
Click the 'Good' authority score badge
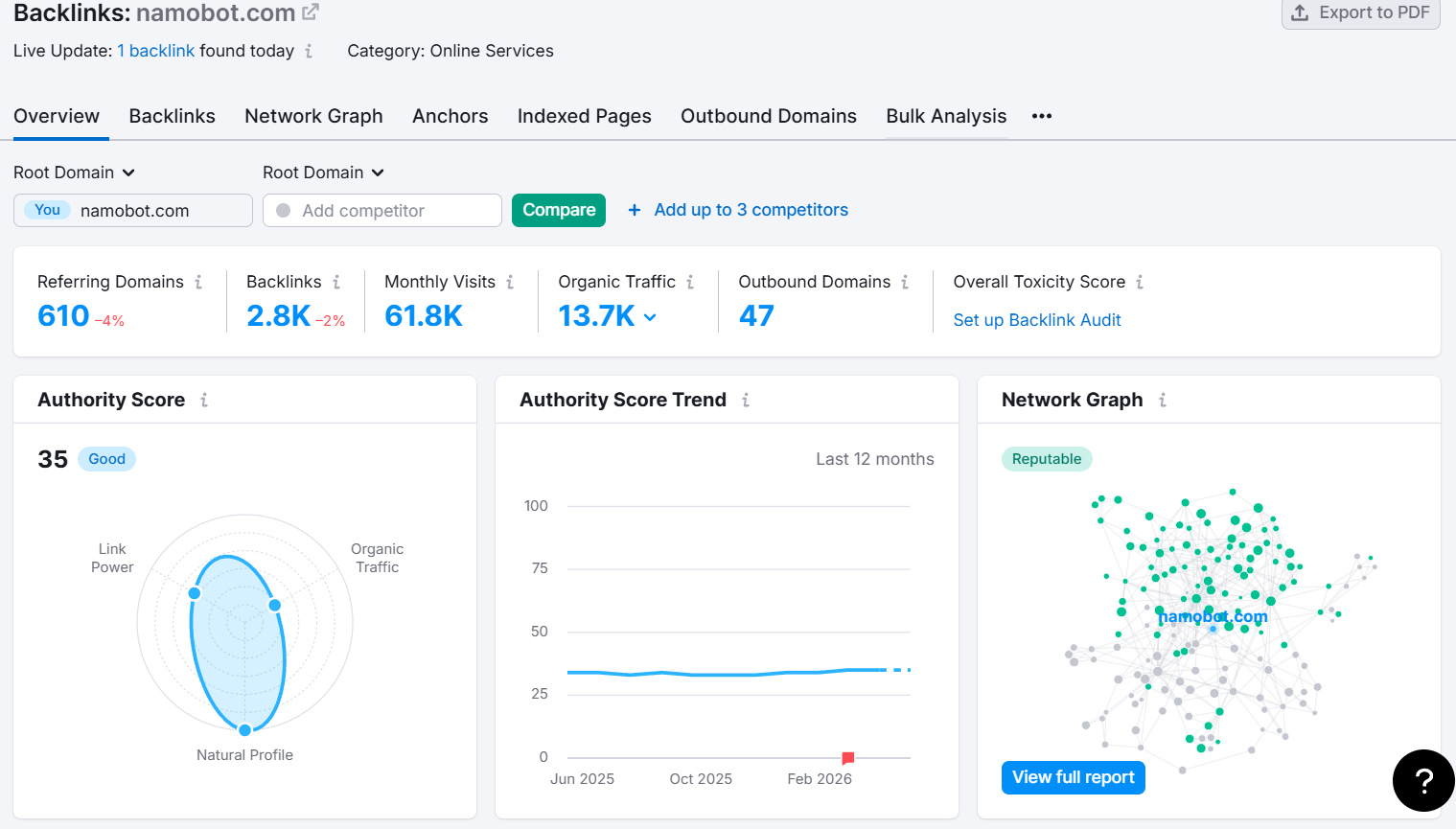(107, 459)
